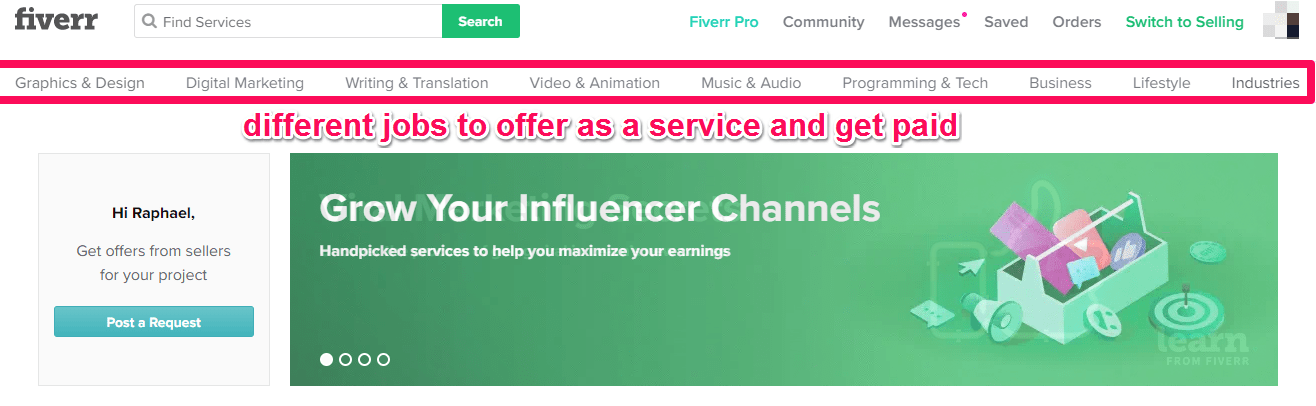Go to the Community page

click(823, 22)
